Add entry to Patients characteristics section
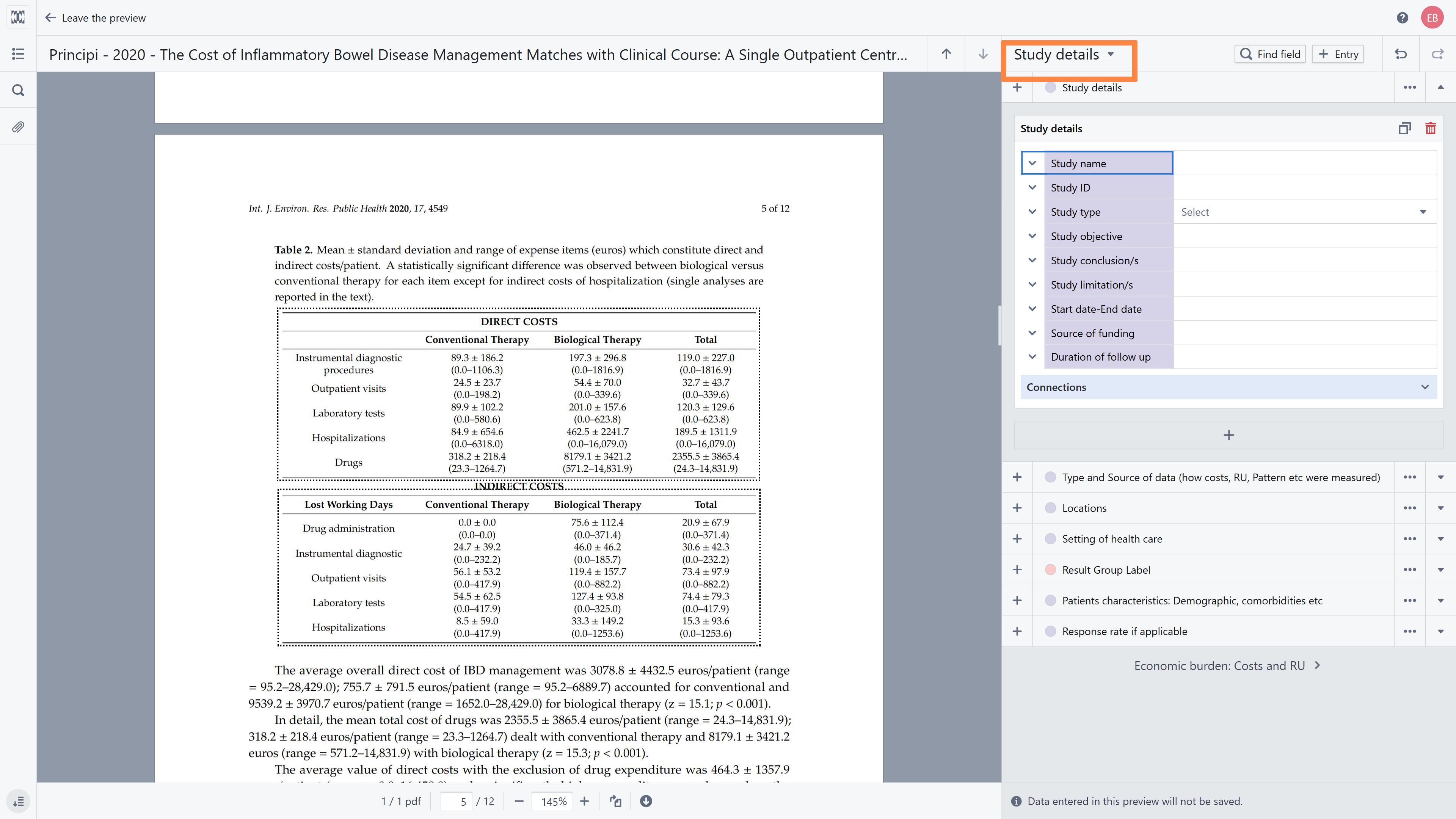 click(1017, 600)
